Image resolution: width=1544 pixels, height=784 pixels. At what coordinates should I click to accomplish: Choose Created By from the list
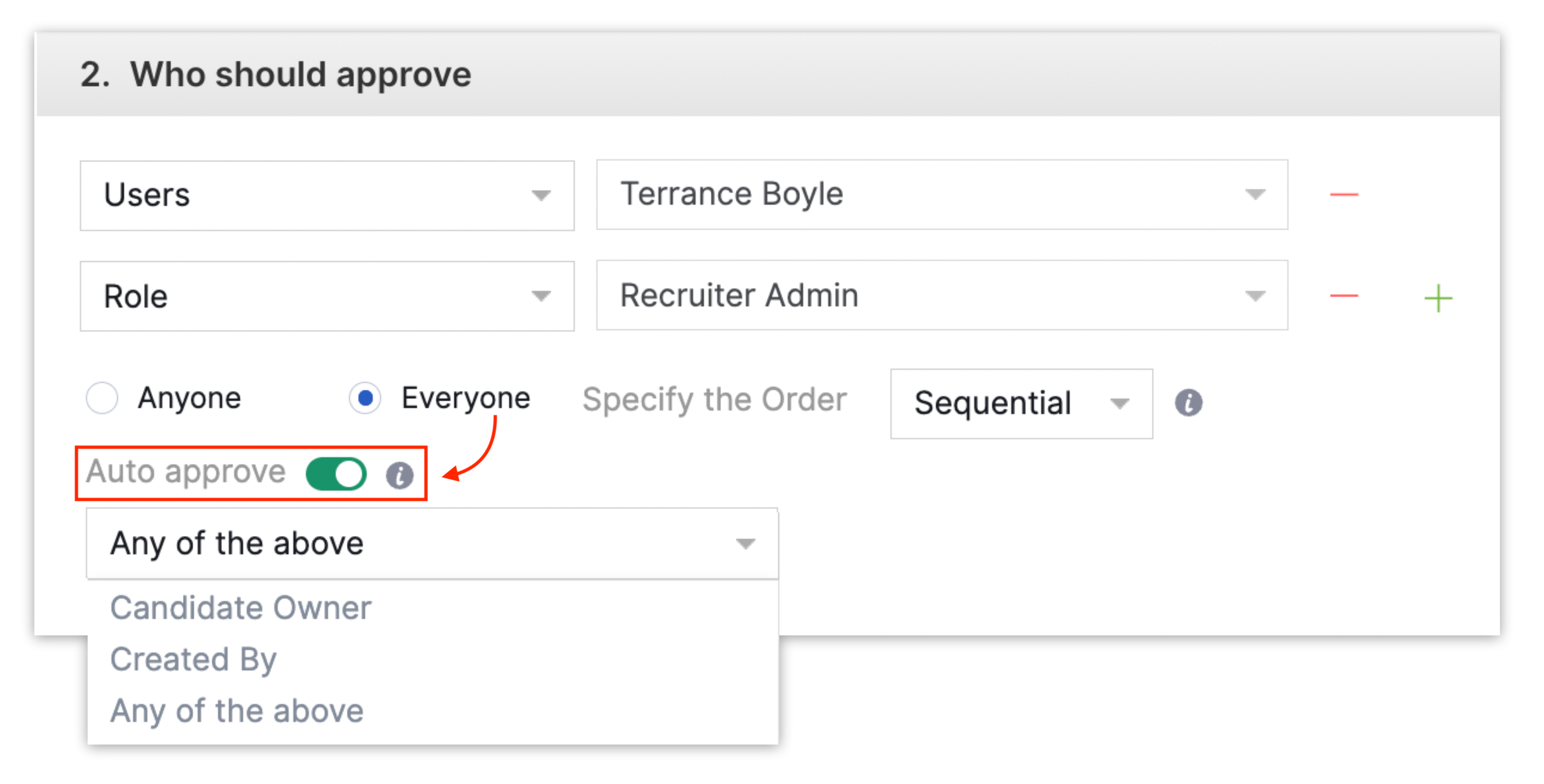(x=194, y=659)
